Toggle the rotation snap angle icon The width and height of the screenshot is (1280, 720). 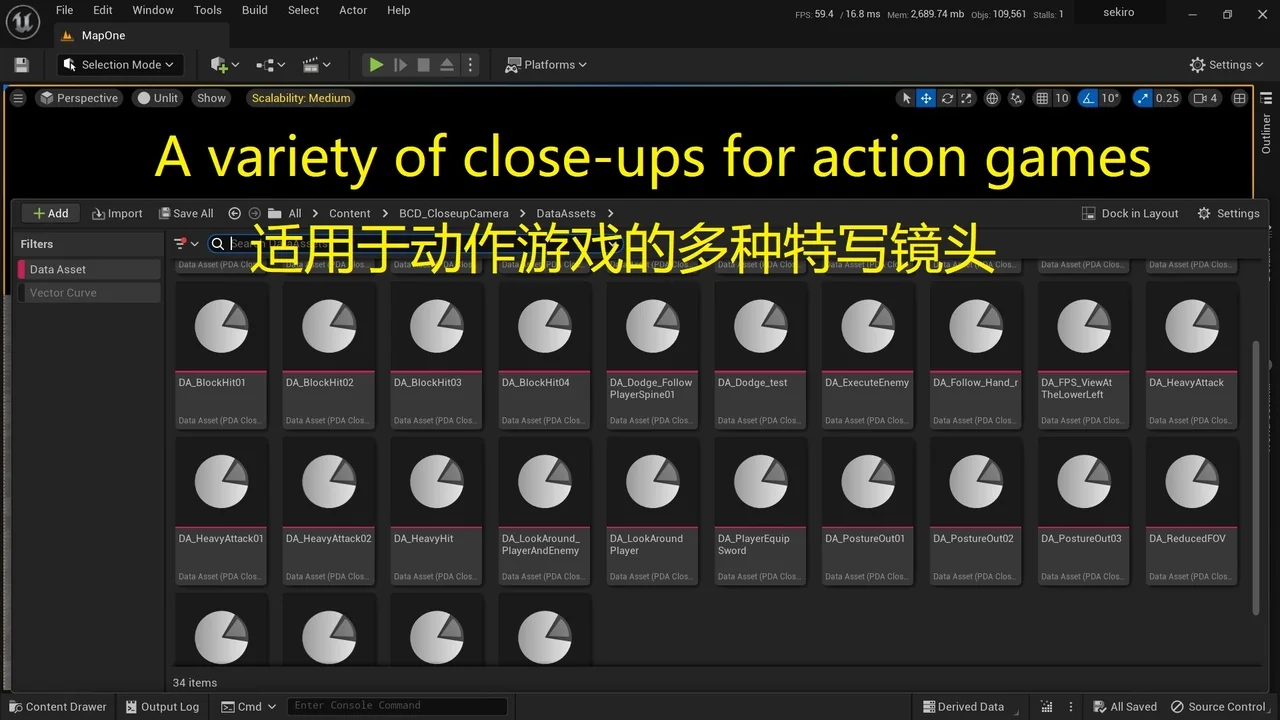coord(1087,98)
